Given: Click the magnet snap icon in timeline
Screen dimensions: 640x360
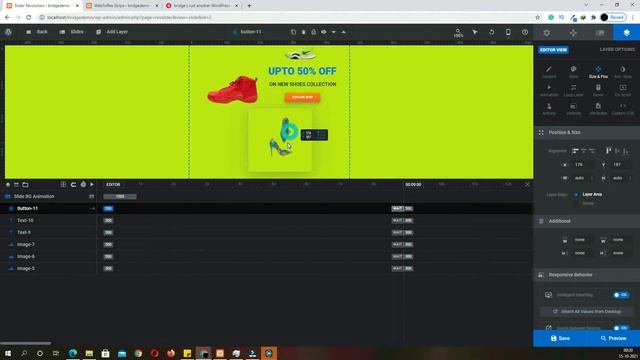Looking at the screenshot, I should click(73, 184).
